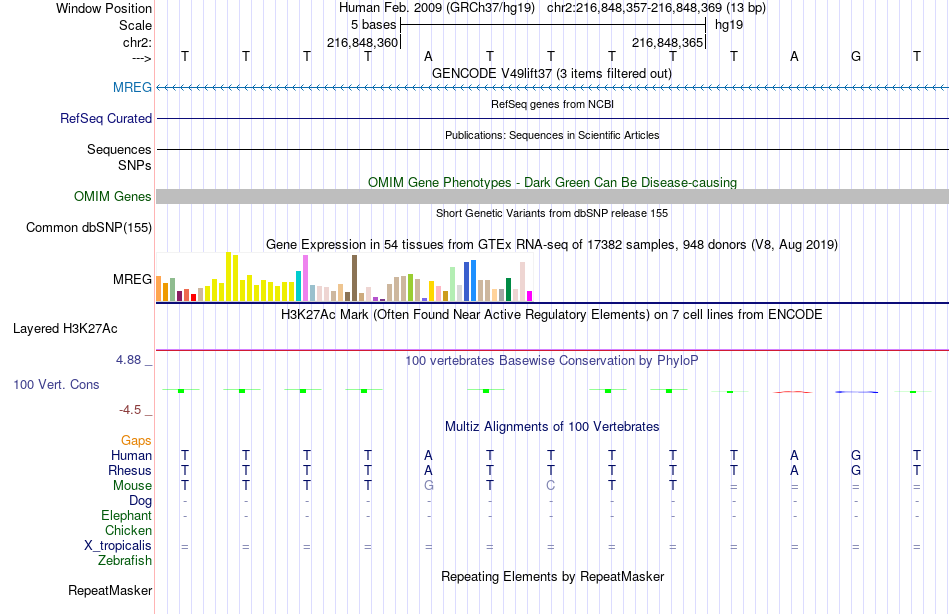
Task: Click the MREG gene track label
Action: 132,87
